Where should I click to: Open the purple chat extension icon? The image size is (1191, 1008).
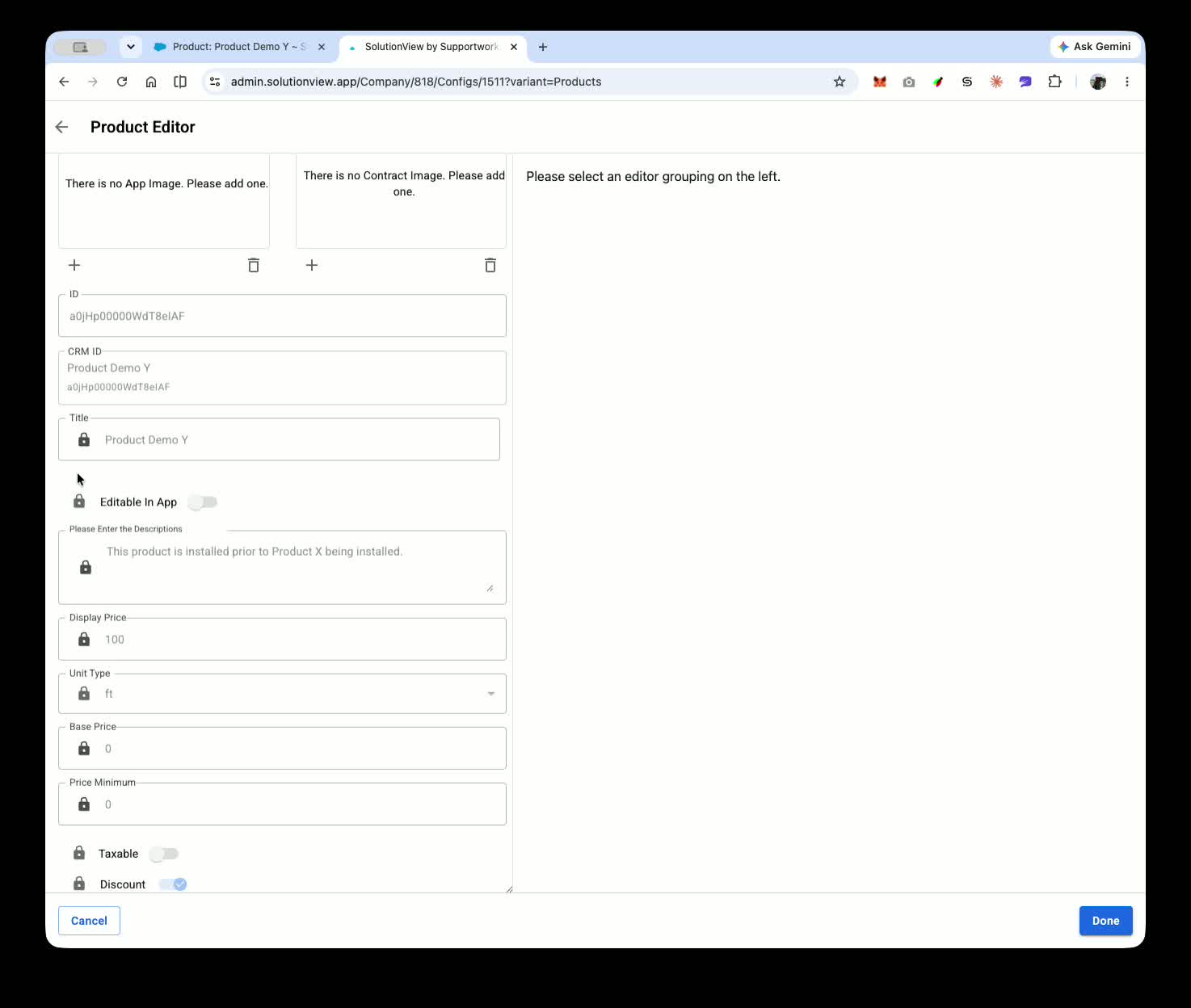1025,82
